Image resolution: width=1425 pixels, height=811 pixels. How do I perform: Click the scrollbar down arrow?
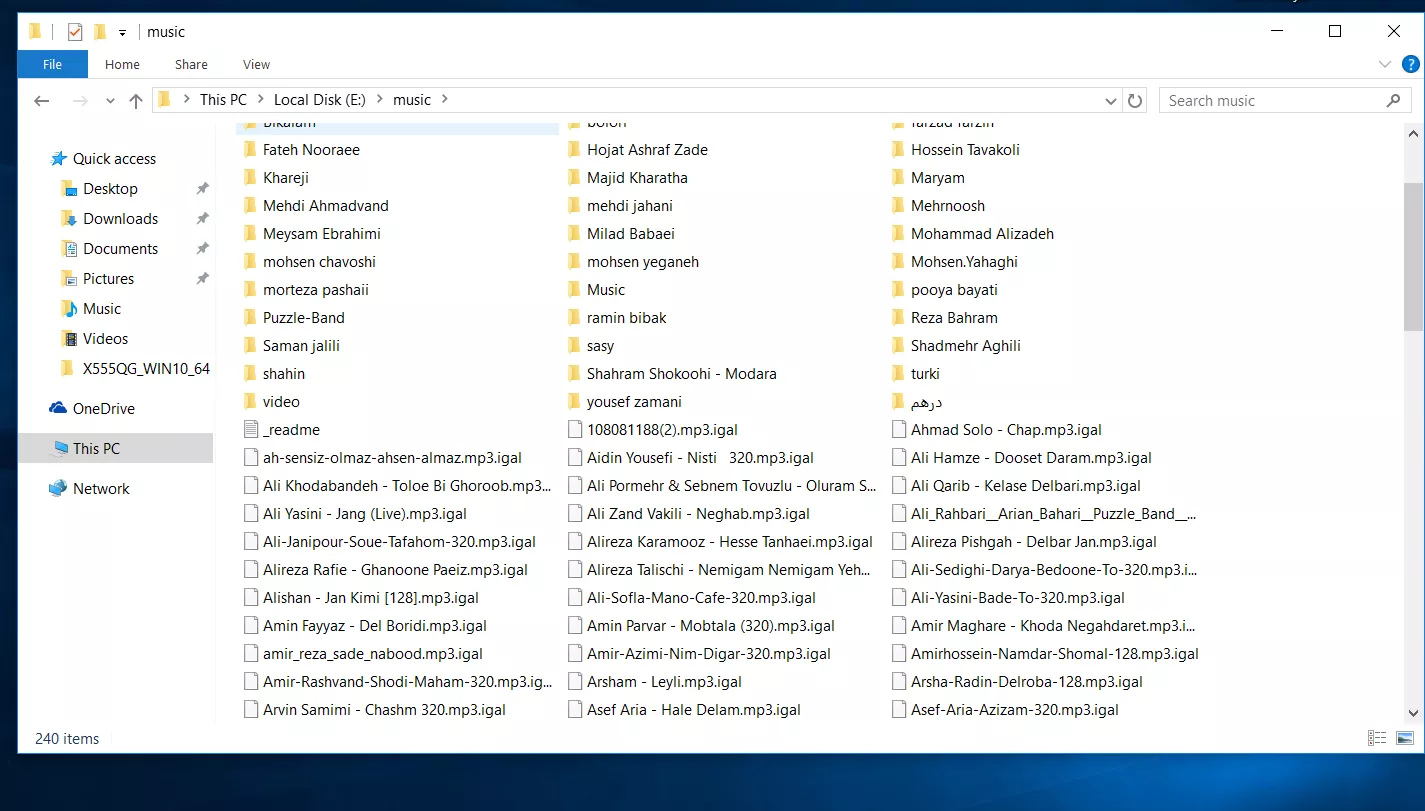pos(1413,713)
